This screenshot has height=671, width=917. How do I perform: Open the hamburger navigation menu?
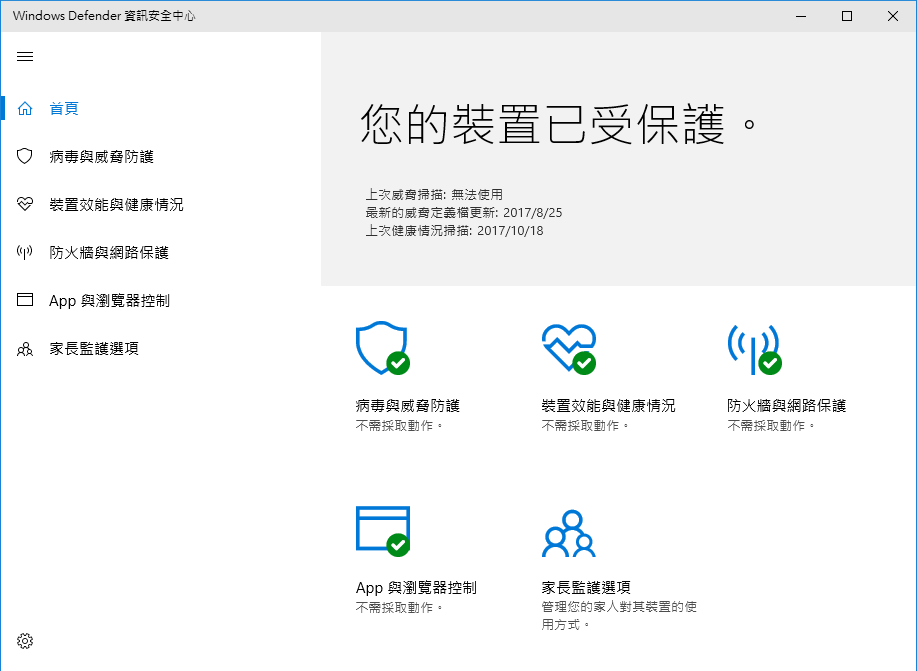coord(25,57)
